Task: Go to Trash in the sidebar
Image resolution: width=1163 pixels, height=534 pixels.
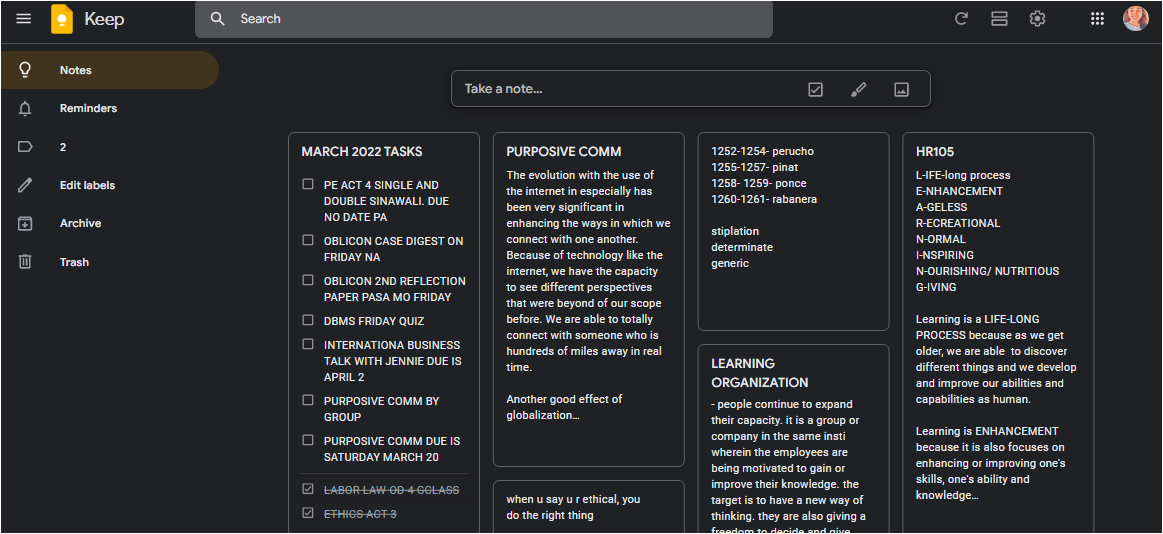Action: [109, 262]
